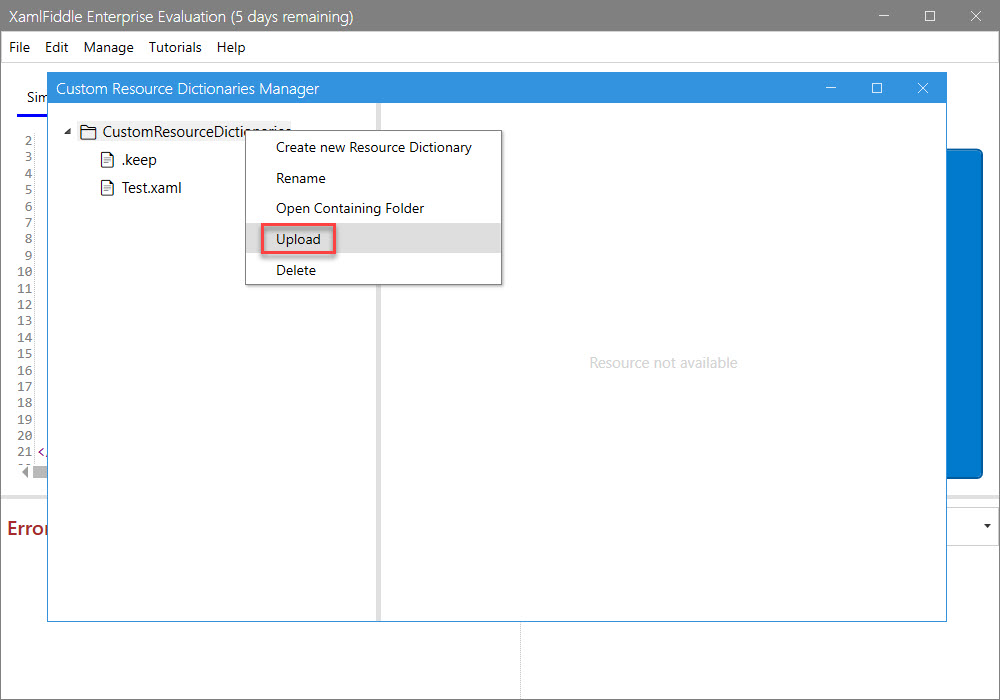The height and width of the screenshot is (700, 1000).
Task: Click the Custom Resource Dictionaries Manager title
Action: point(188,89)
